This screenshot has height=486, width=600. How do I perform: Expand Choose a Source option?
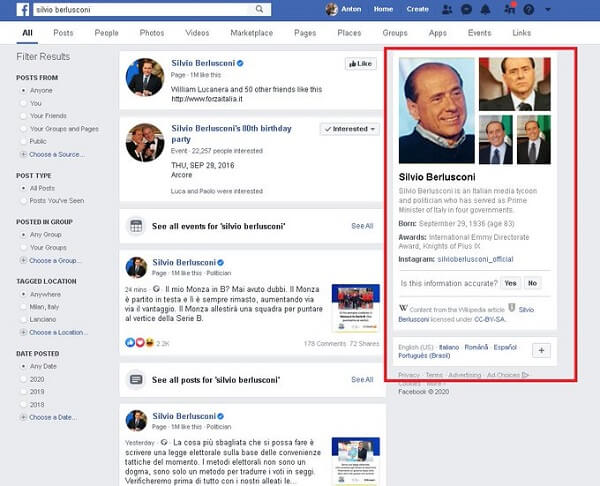pos(57,154)
